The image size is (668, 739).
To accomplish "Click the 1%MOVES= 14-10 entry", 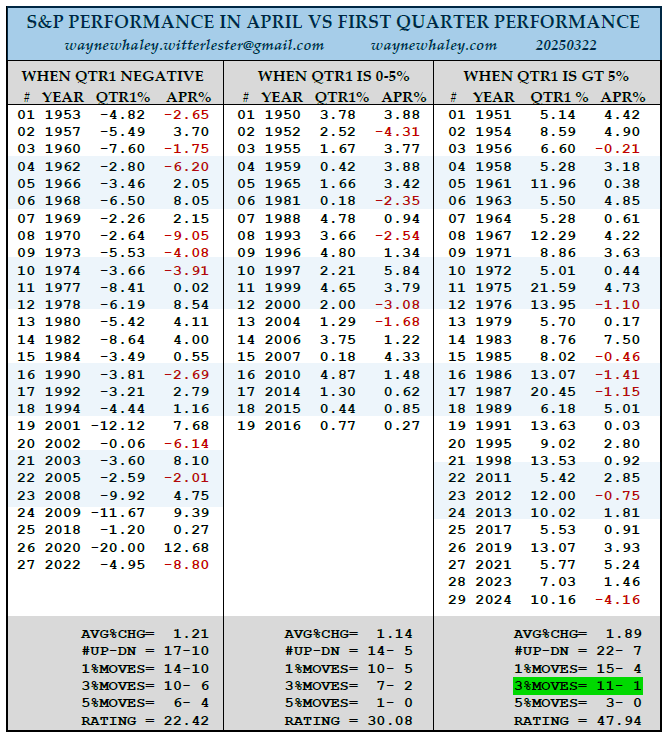I will [x=145, y=669].
